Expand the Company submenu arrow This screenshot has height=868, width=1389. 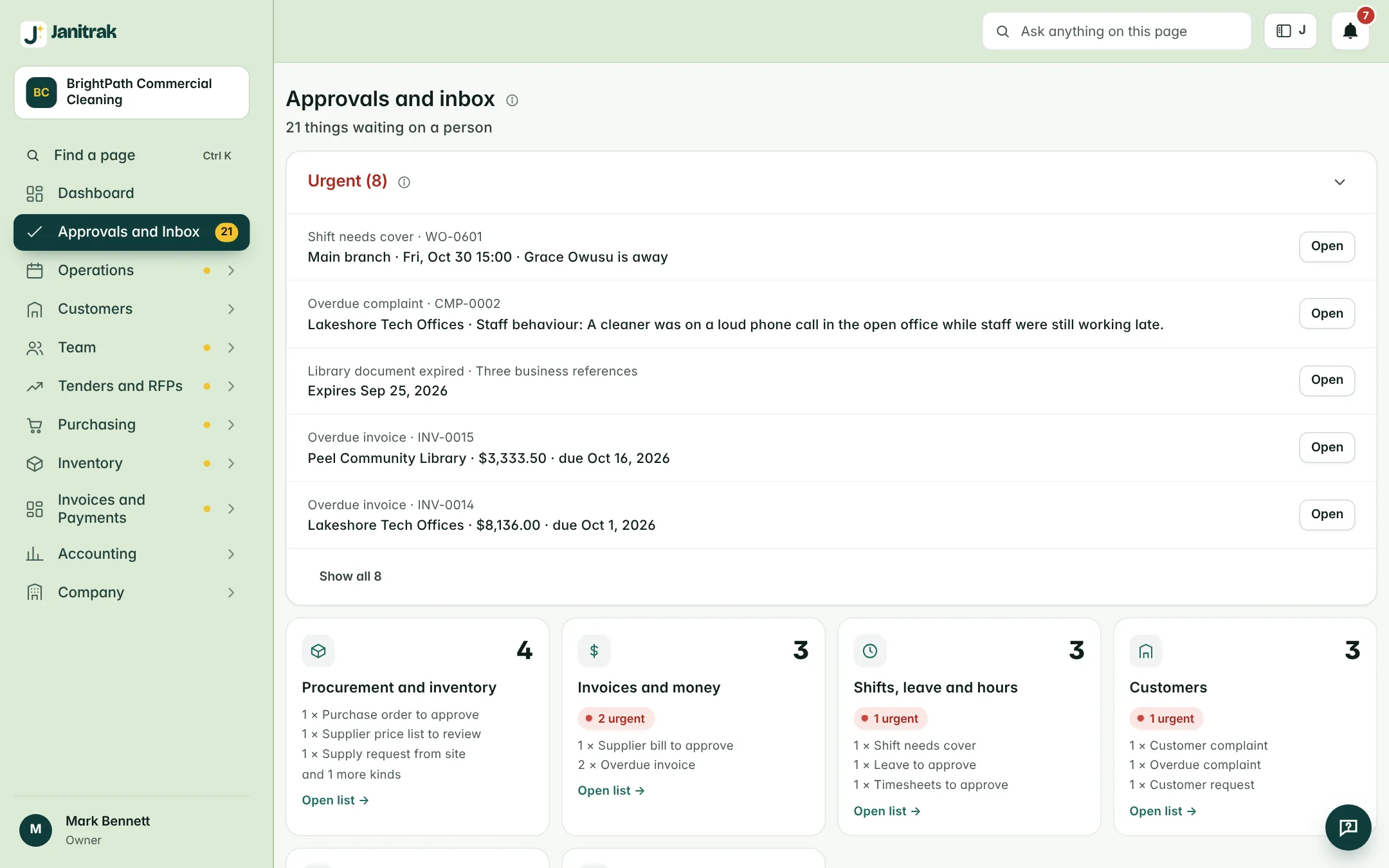coord(231,593)
